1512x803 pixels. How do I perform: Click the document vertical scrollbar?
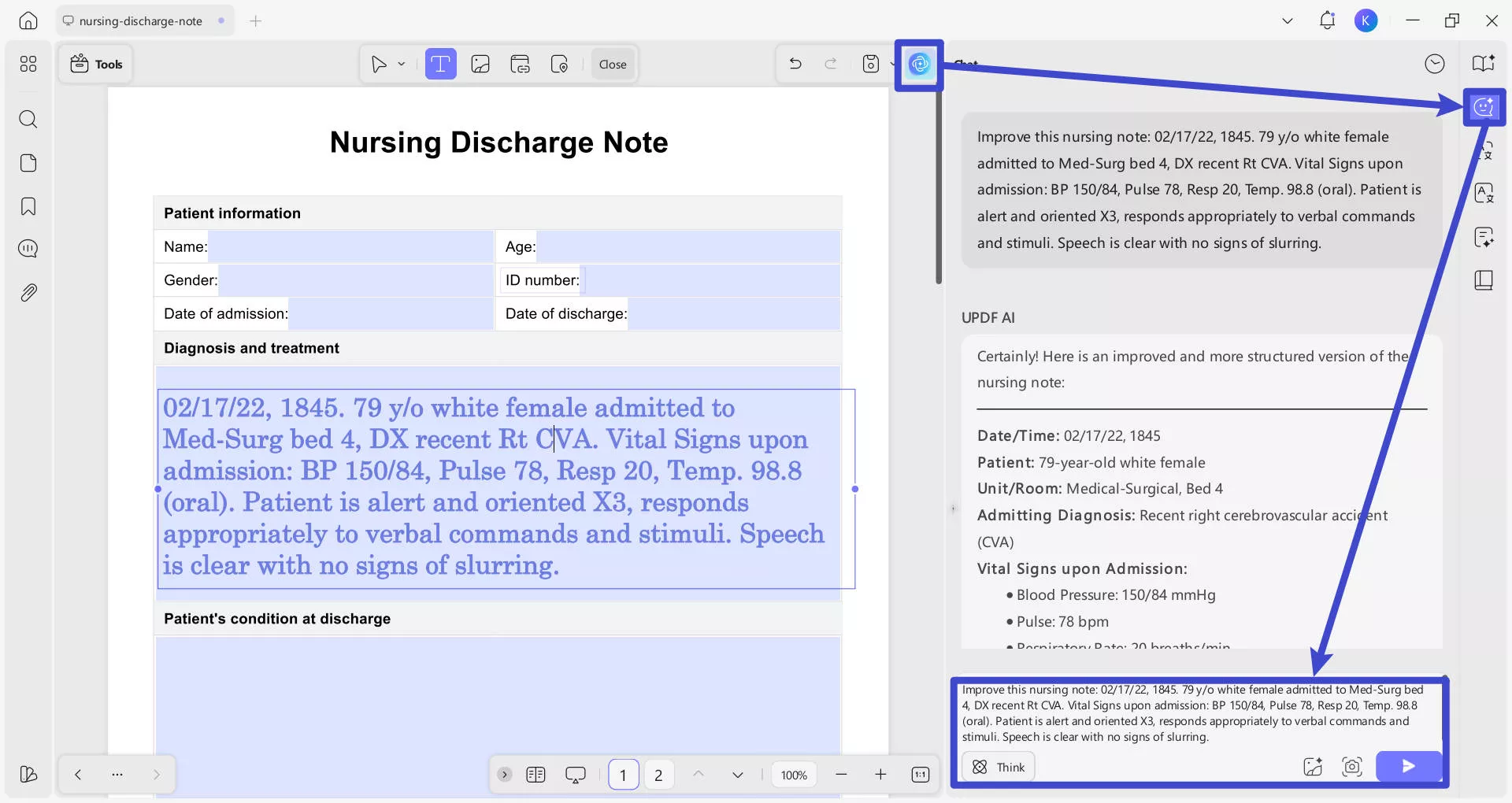pyautogui.click(x=938, y=187)
